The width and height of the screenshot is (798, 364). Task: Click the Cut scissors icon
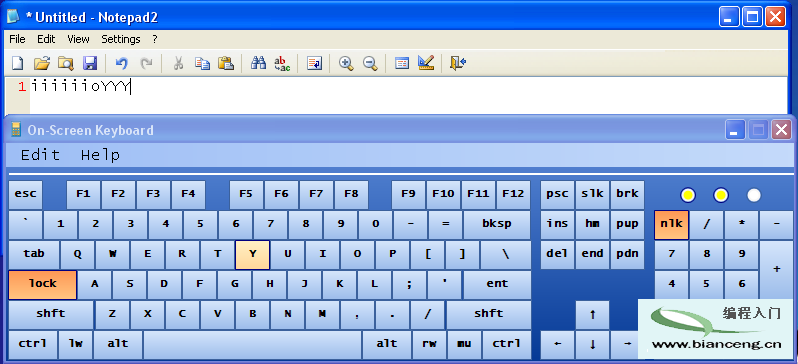(178, 63)
